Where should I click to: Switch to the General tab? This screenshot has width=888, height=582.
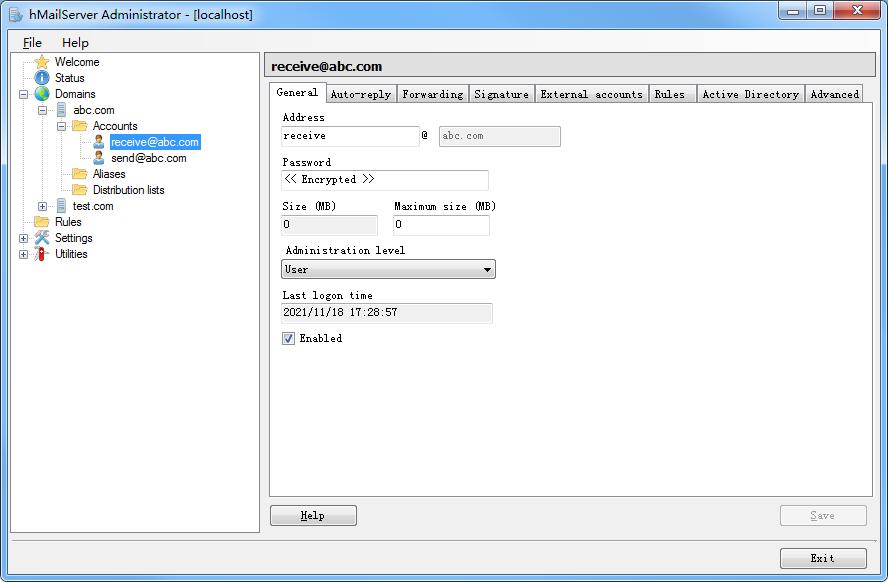[297, 92]
